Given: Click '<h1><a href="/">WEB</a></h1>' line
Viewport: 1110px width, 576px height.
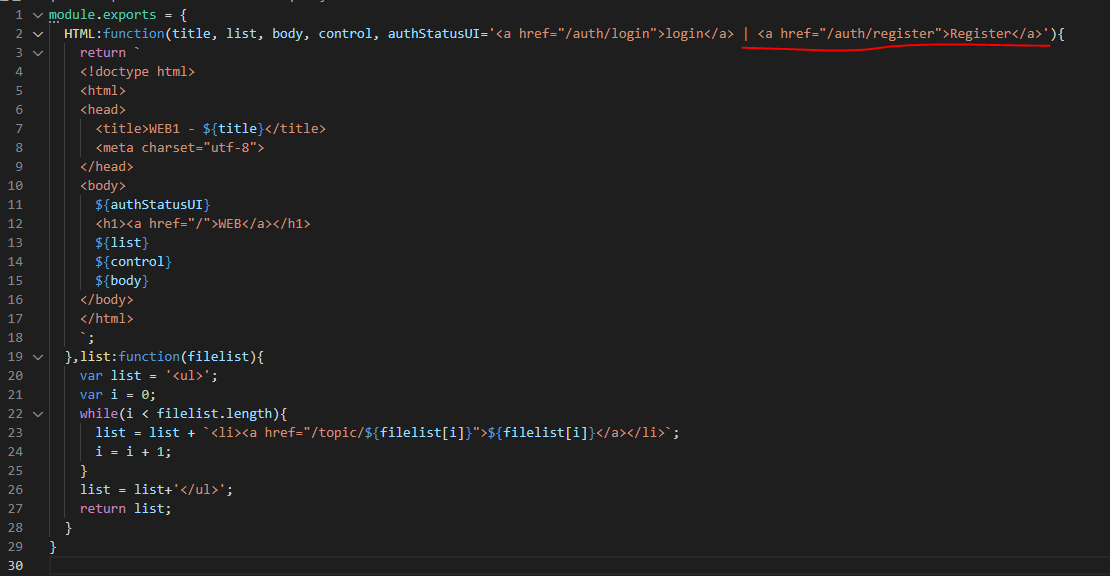Looking at the screenshot, I should (x=202, y=224).
